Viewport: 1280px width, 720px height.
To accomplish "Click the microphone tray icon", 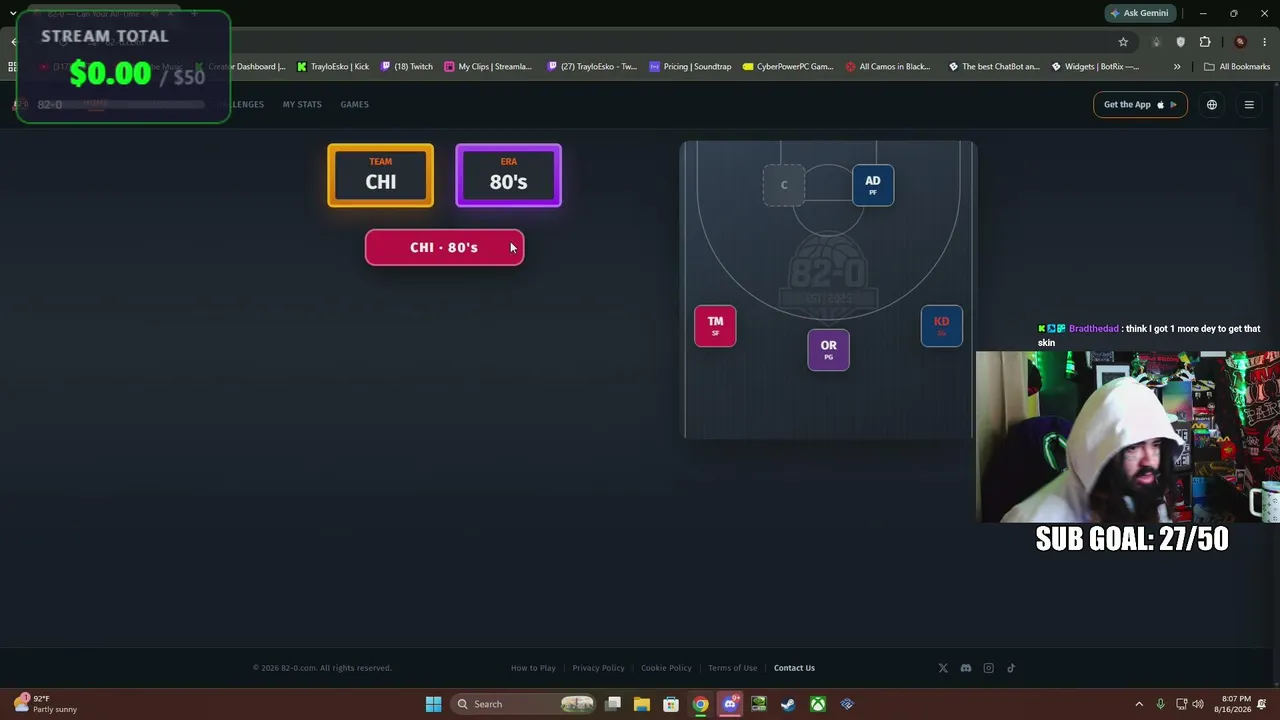I will (1160, 704).
